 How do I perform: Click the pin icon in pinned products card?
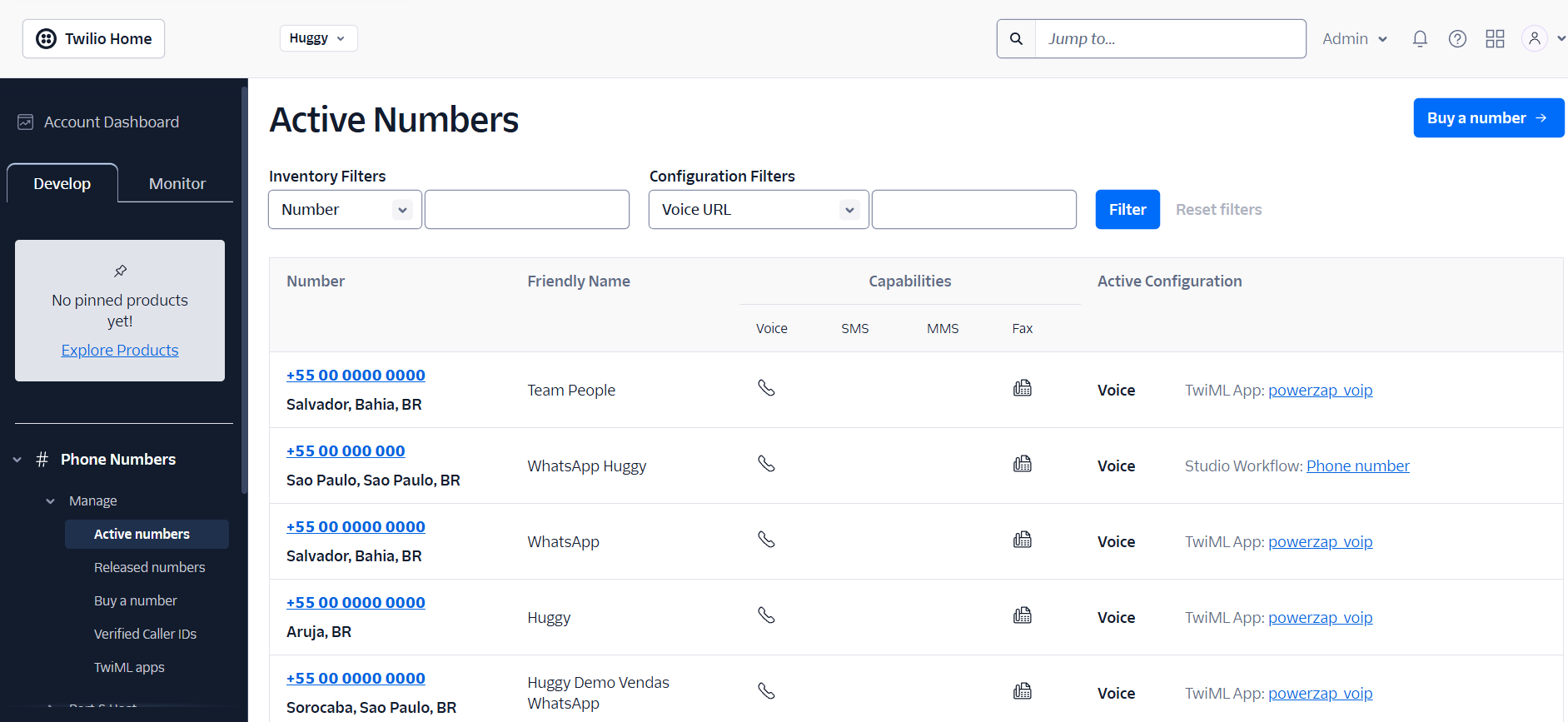click(120, 271)
